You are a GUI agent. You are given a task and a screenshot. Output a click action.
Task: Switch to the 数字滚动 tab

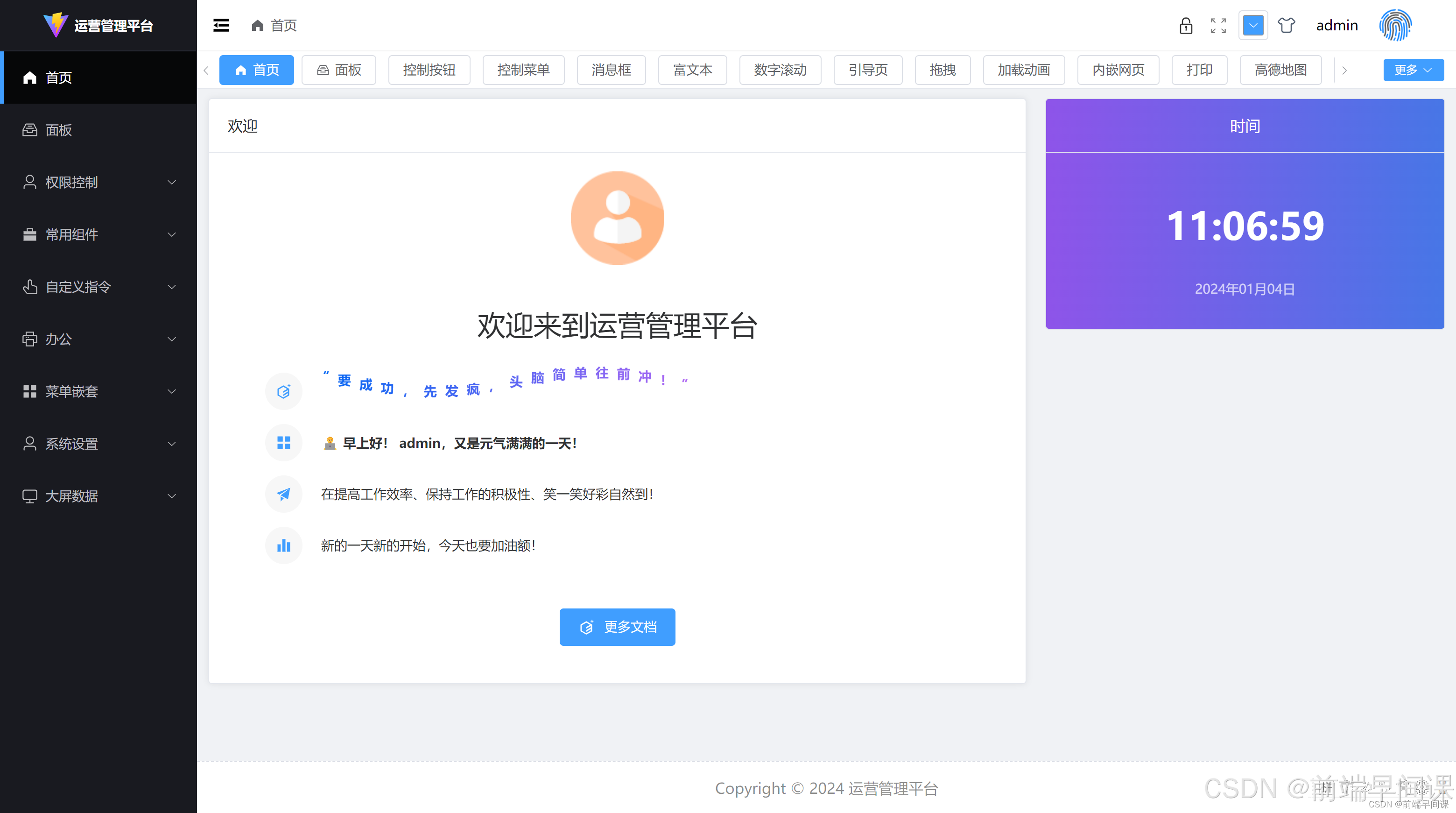[x=780, y=70]
